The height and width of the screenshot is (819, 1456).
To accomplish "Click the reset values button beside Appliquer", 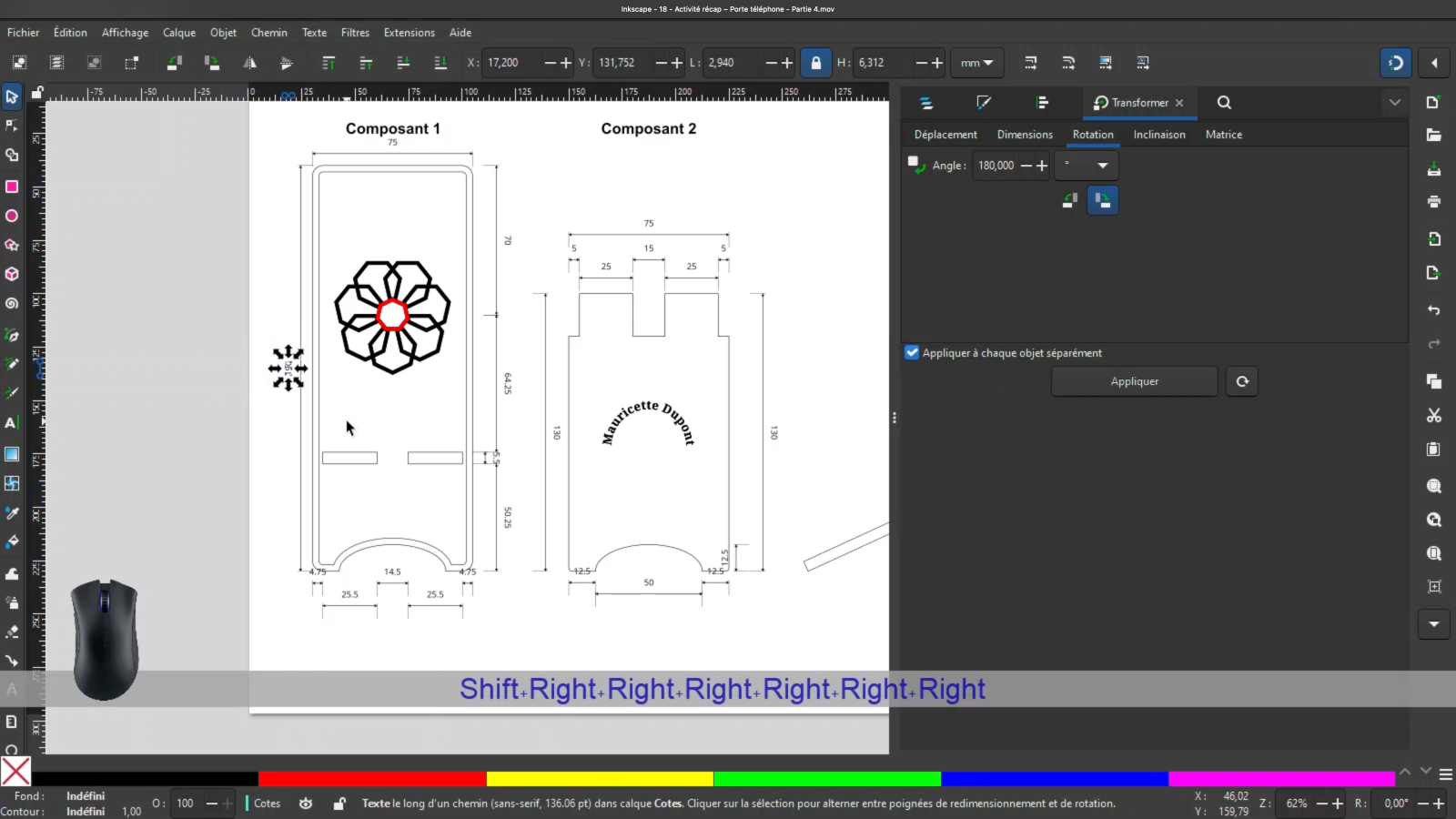I will 1242,381.
